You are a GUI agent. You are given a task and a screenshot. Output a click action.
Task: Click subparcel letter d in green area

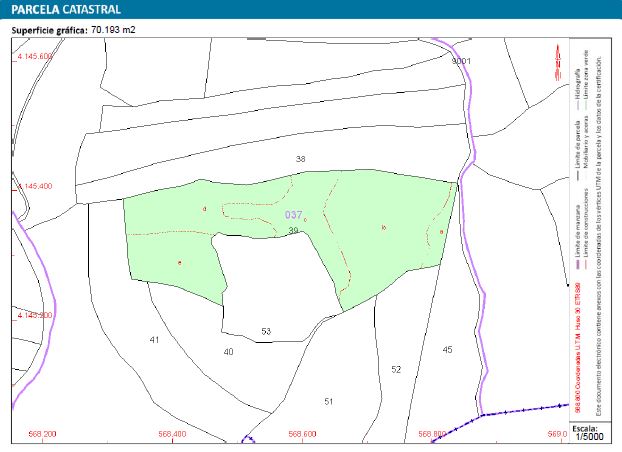[x=205, y=209]
